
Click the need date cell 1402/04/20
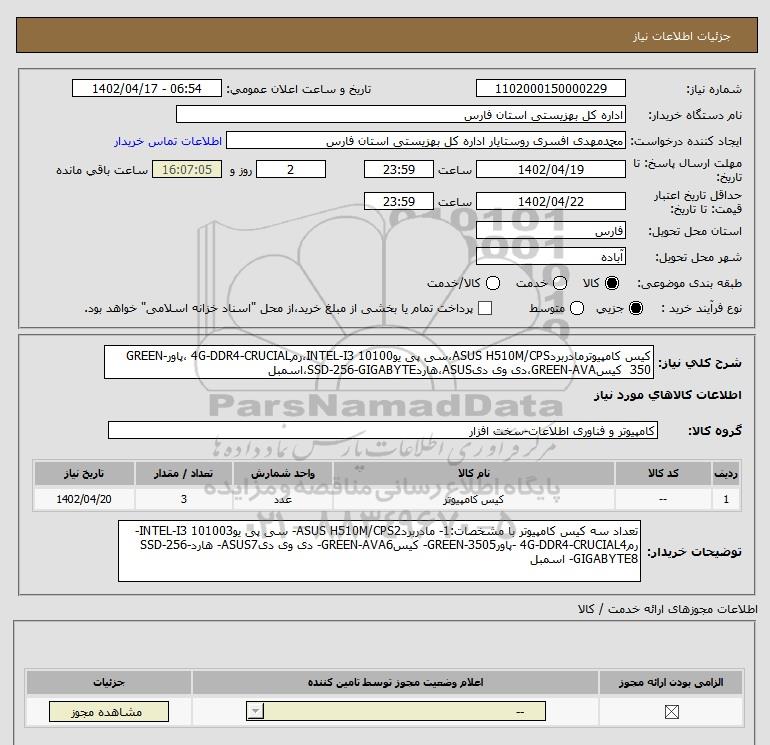[x=84, y=499]
